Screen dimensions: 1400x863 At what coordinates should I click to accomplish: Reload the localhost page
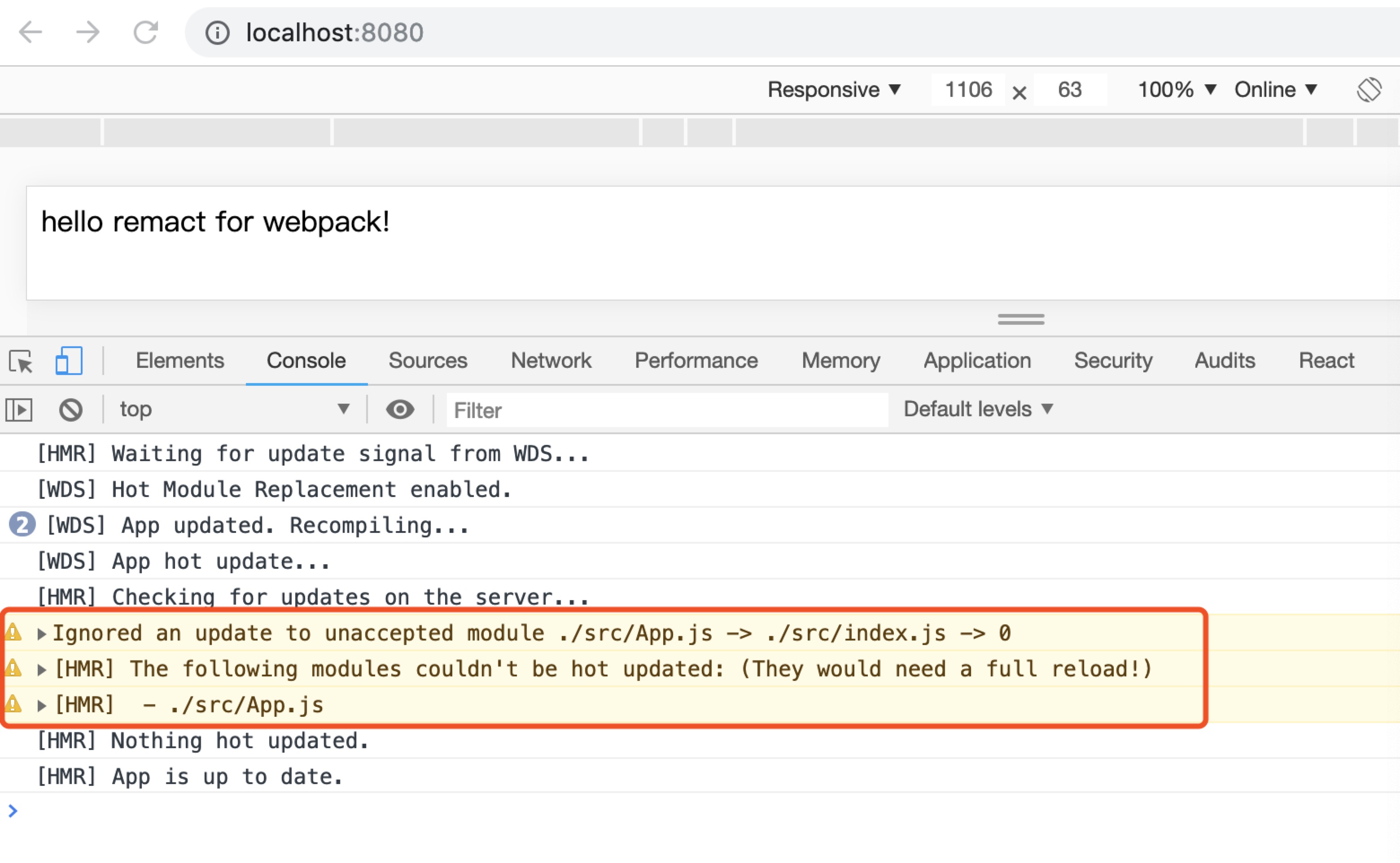point(145,32)
